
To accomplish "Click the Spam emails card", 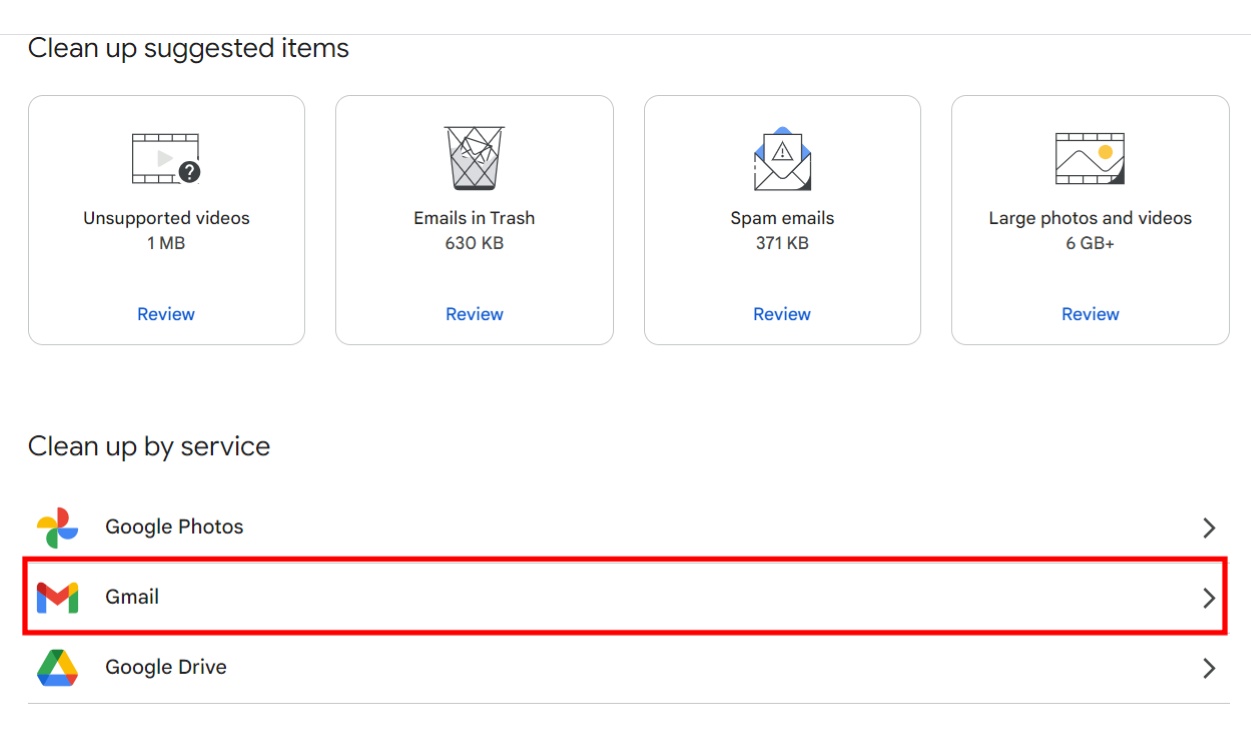I will 782,218.
